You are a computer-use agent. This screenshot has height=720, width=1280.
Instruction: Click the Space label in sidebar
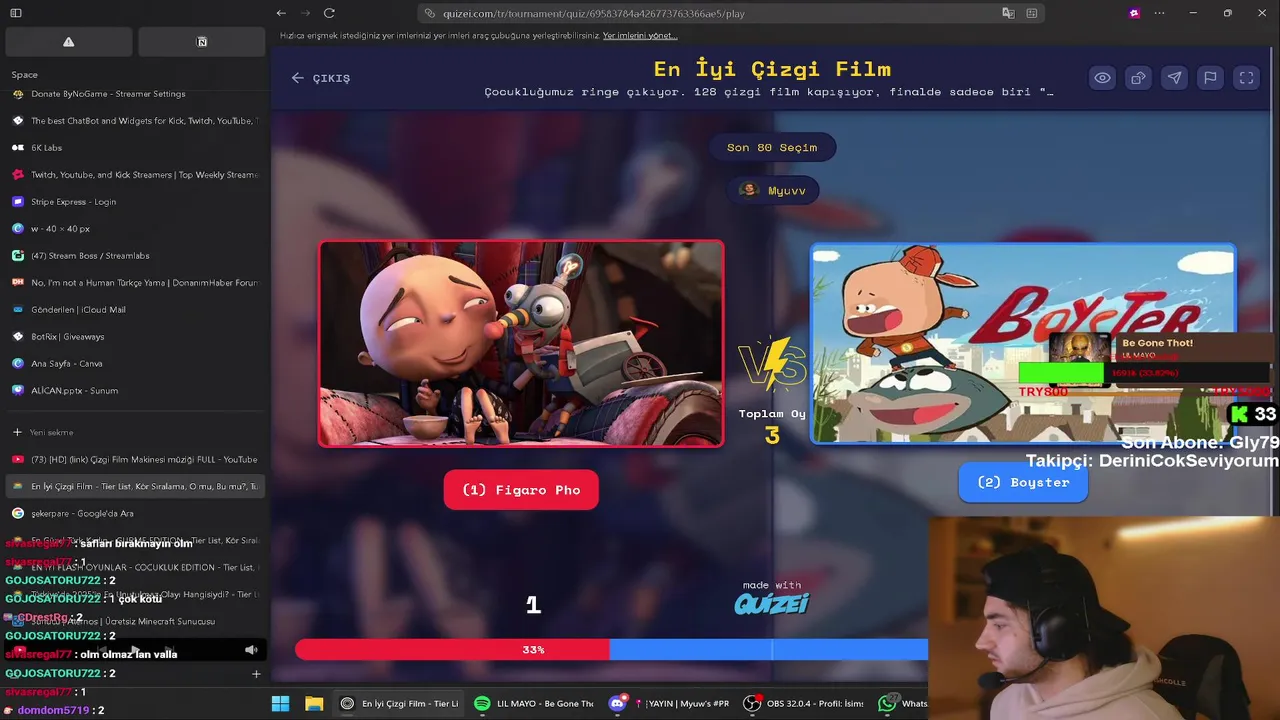point(25,75)
